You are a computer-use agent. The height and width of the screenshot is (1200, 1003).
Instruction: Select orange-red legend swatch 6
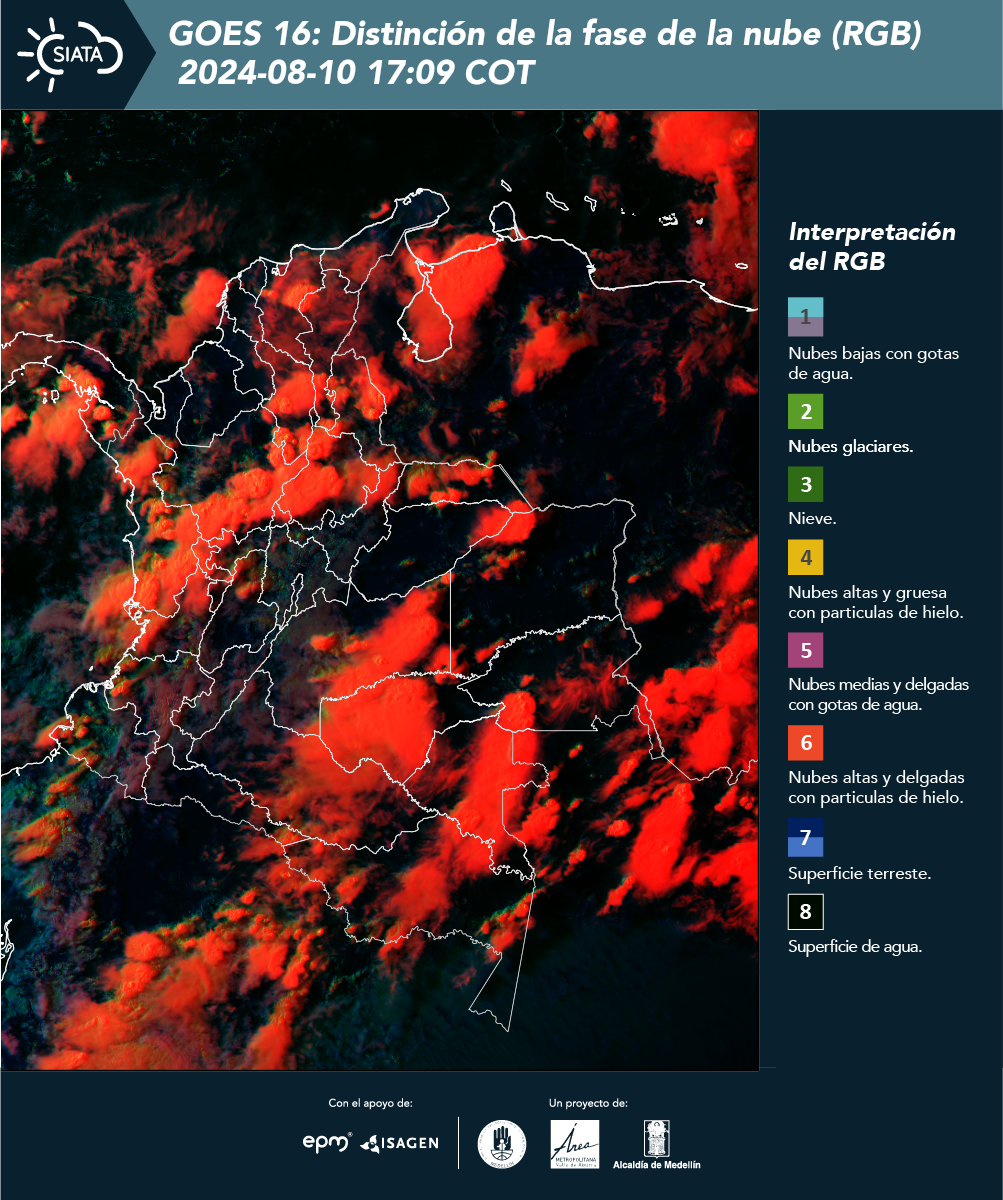pyautogui.click(x=805, y=743)
